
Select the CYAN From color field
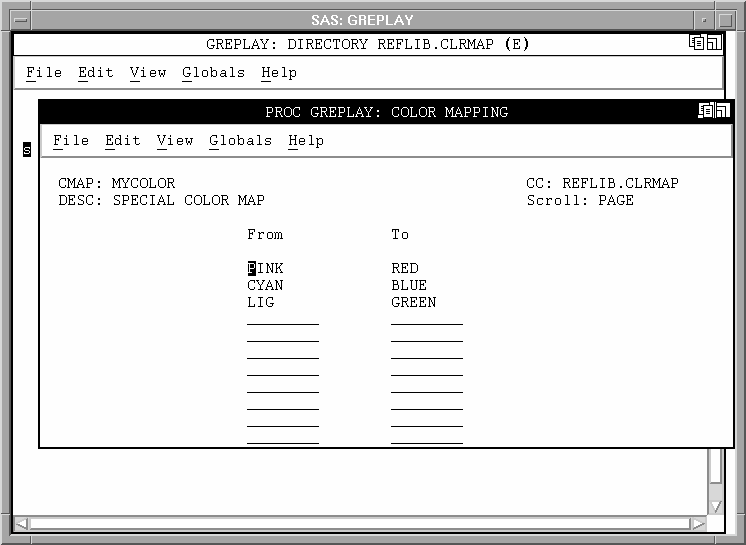click(x=266, y=285)
